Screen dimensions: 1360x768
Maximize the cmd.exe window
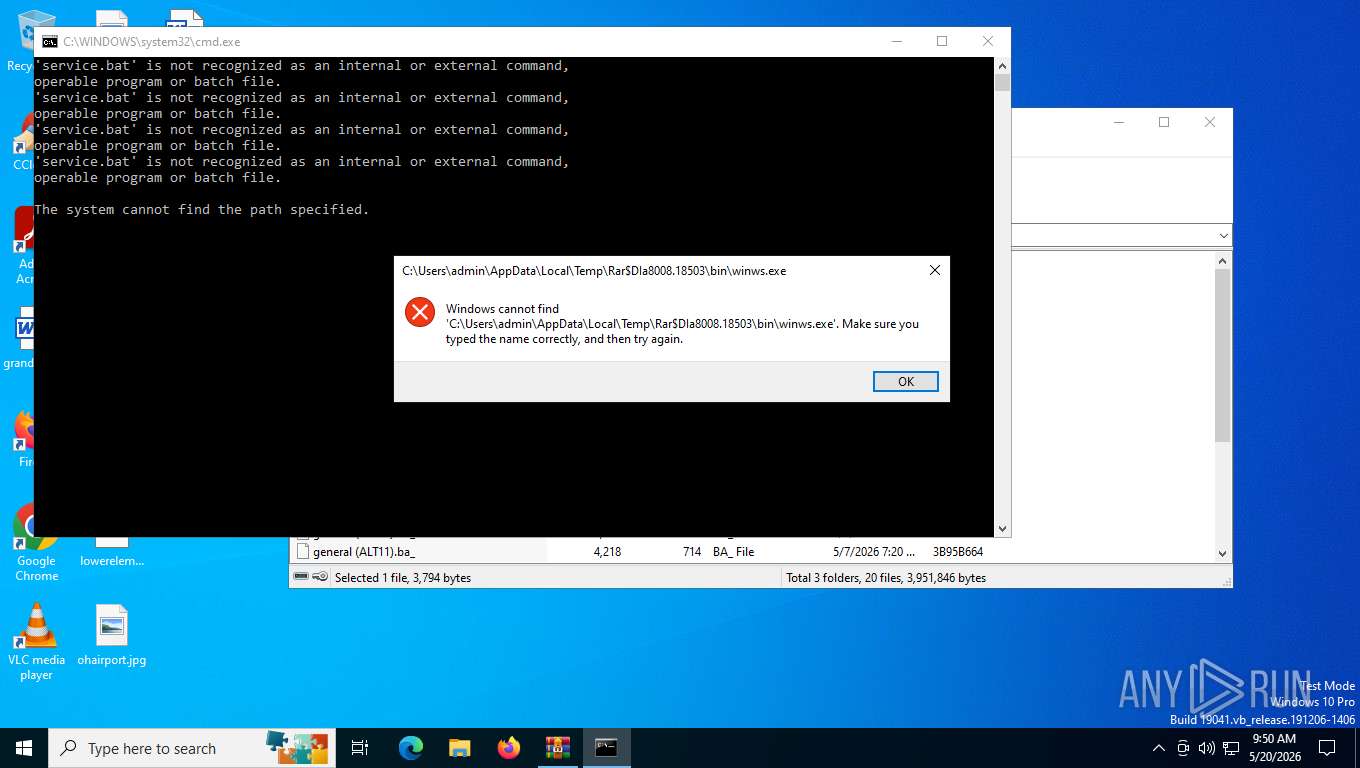point(941,41)
